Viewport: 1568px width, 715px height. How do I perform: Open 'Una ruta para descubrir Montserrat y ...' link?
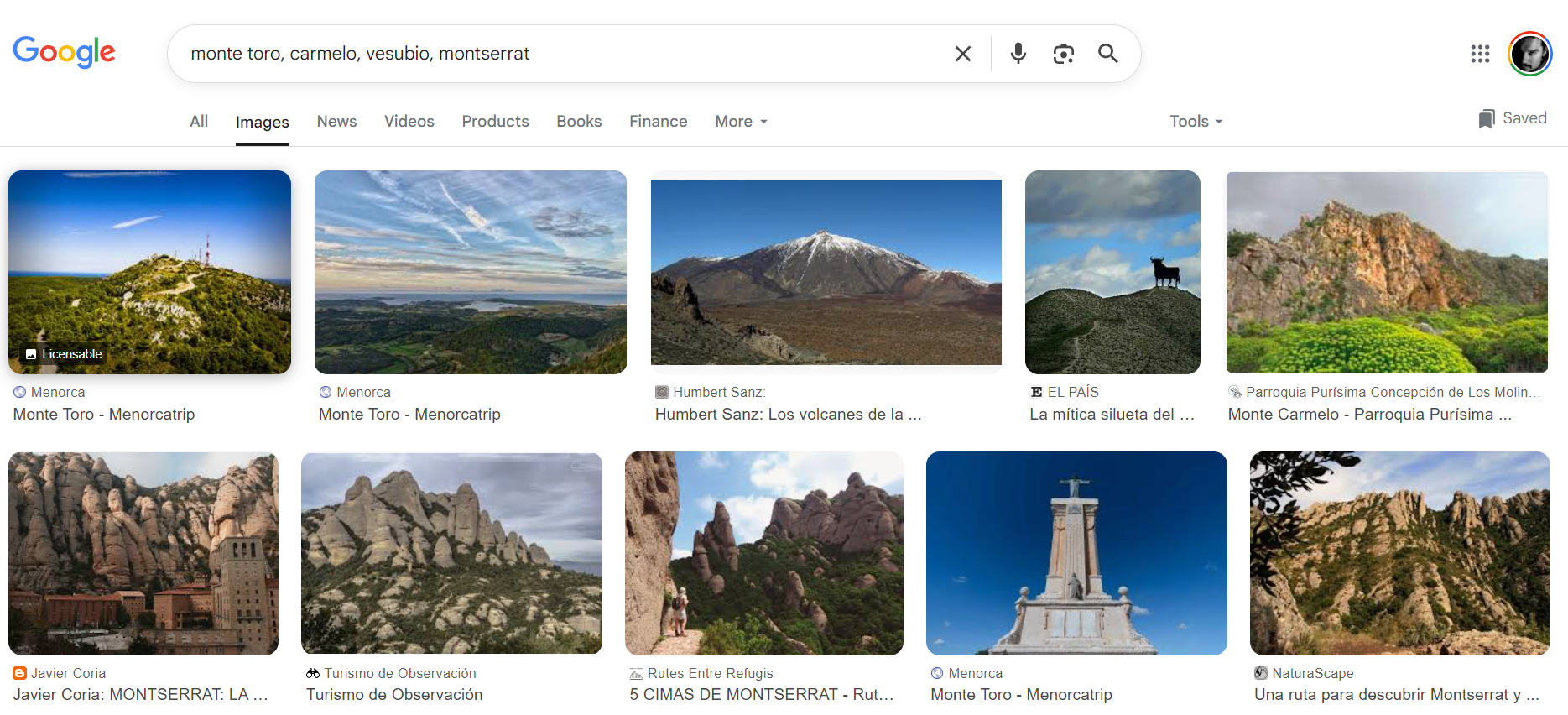tap(1397, 694)
